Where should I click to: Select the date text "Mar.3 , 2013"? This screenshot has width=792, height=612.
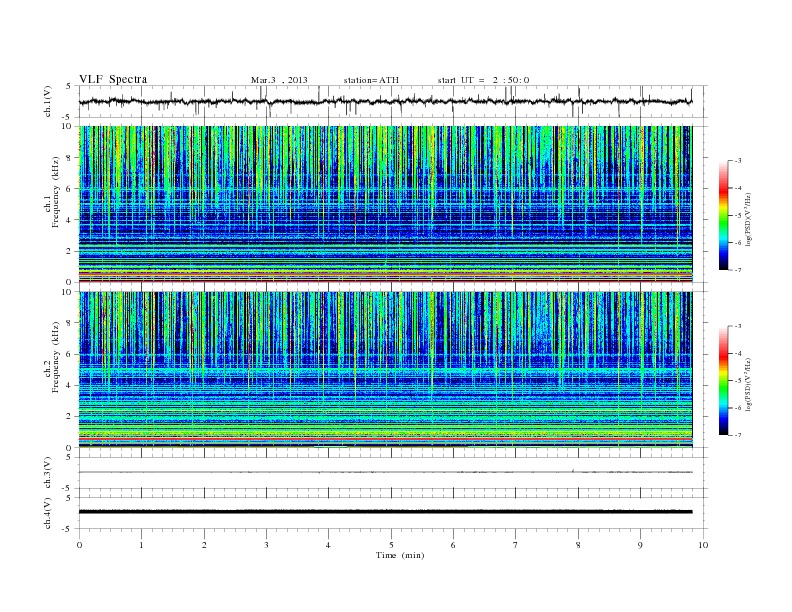pos(279,80)
